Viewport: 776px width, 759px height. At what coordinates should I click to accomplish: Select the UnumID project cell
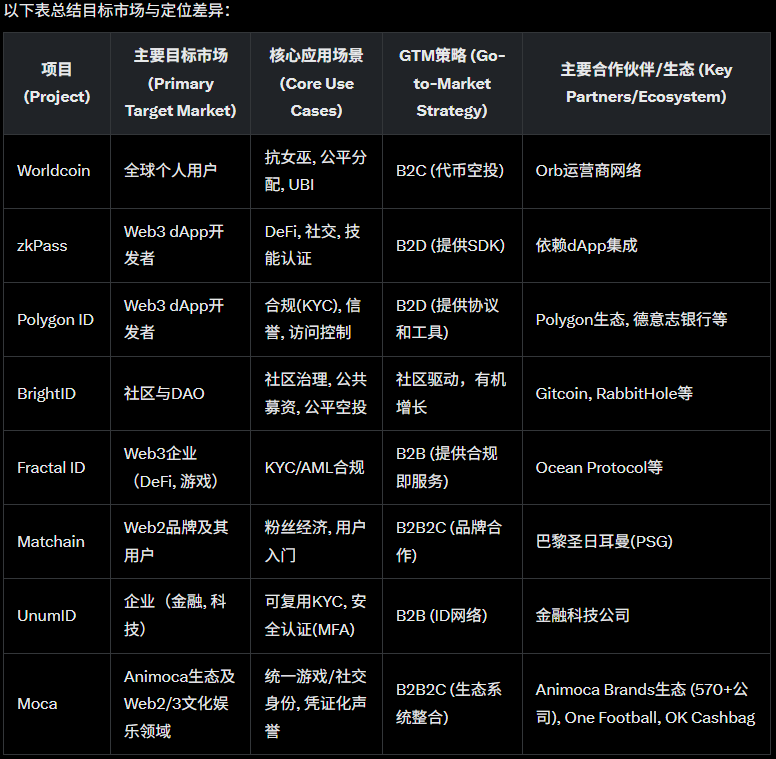tap(57, 616)
